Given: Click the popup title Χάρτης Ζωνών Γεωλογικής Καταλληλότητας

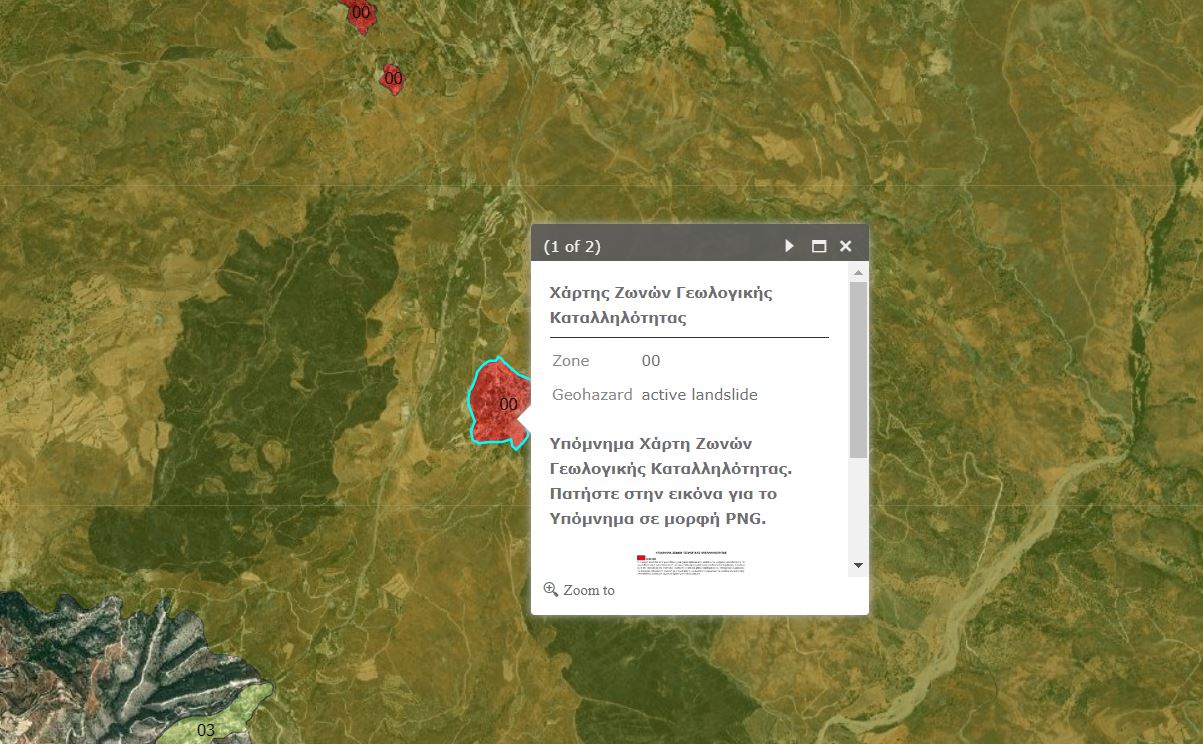Looking at the screenshot, I should pyautogui.click(x=661, y=305).
